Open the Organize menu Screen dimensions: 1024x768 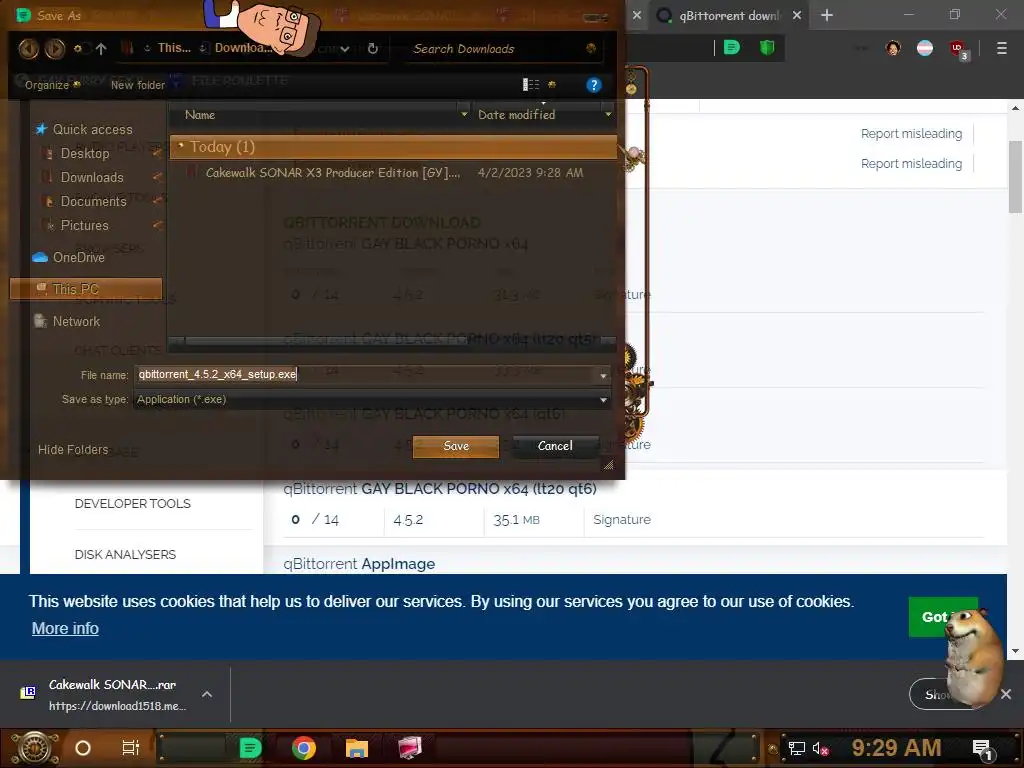pos(52,85)
